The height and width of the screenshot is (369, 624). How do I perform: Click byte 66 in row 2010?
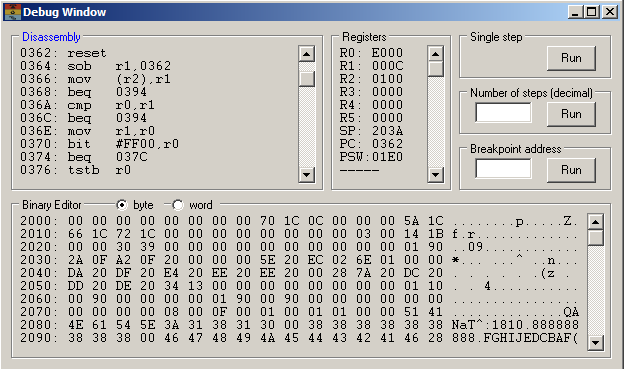point(76,234)
